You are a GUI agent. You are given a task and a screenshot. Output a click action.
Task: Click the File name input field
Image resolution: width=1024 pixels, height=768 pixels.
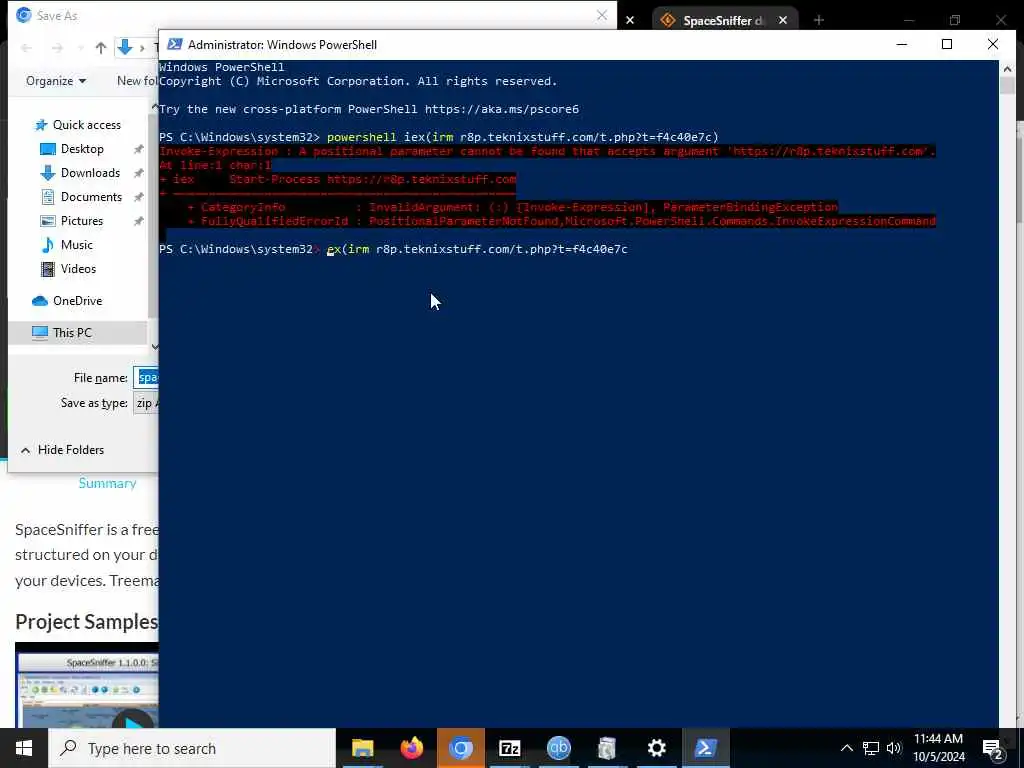pos(146,377)
